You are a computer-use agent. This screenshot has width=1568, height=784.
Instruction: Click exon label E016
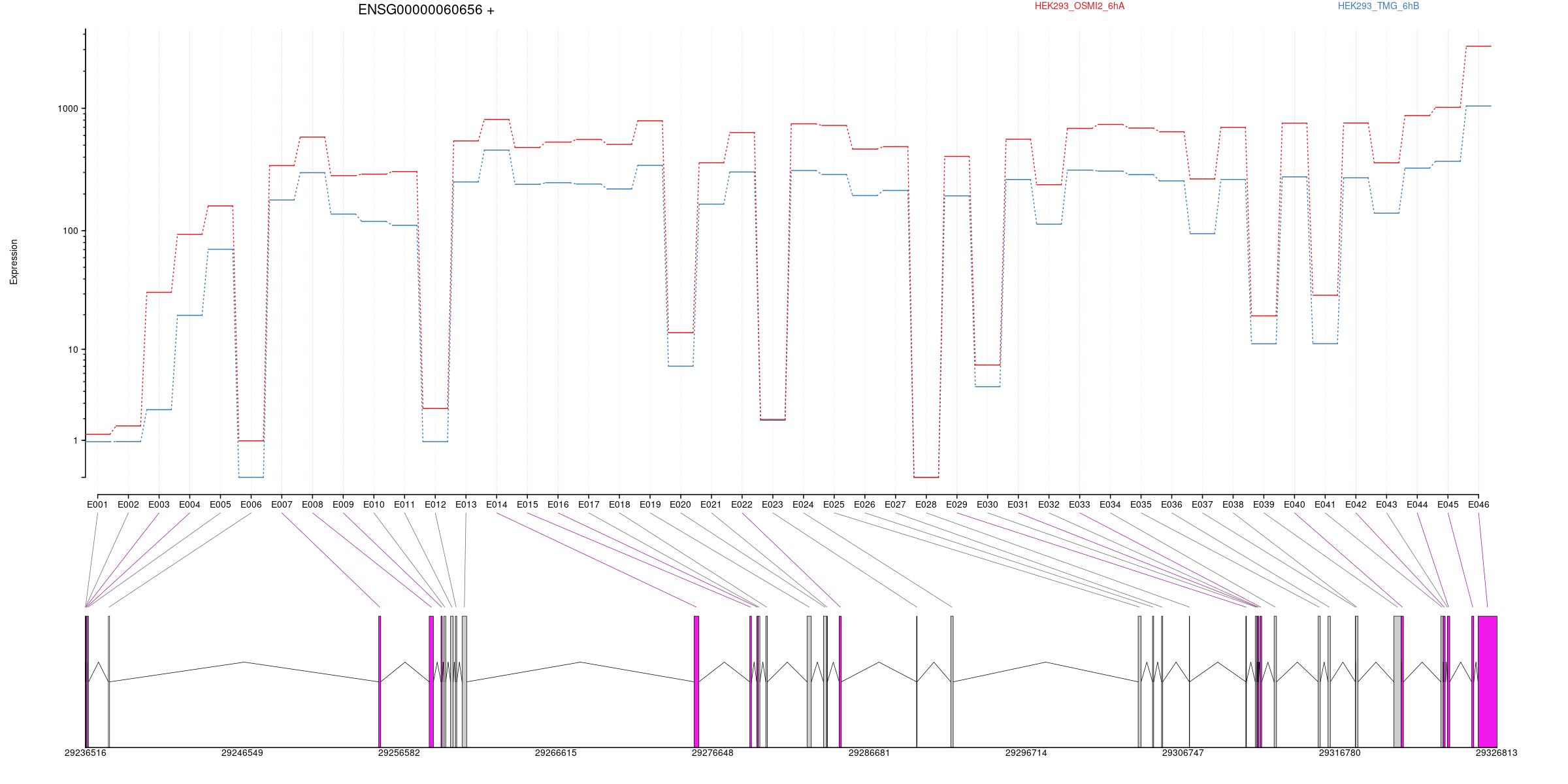coord(558,504)
